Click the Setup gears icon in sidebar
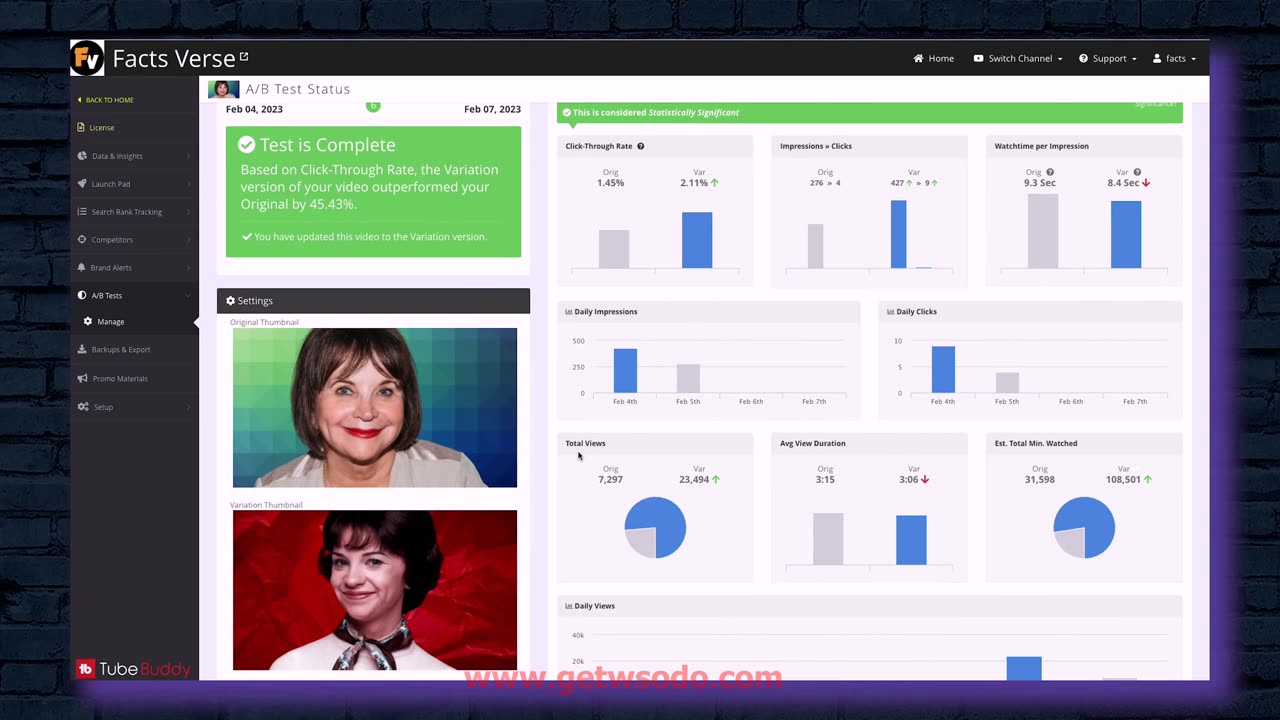 82,406
